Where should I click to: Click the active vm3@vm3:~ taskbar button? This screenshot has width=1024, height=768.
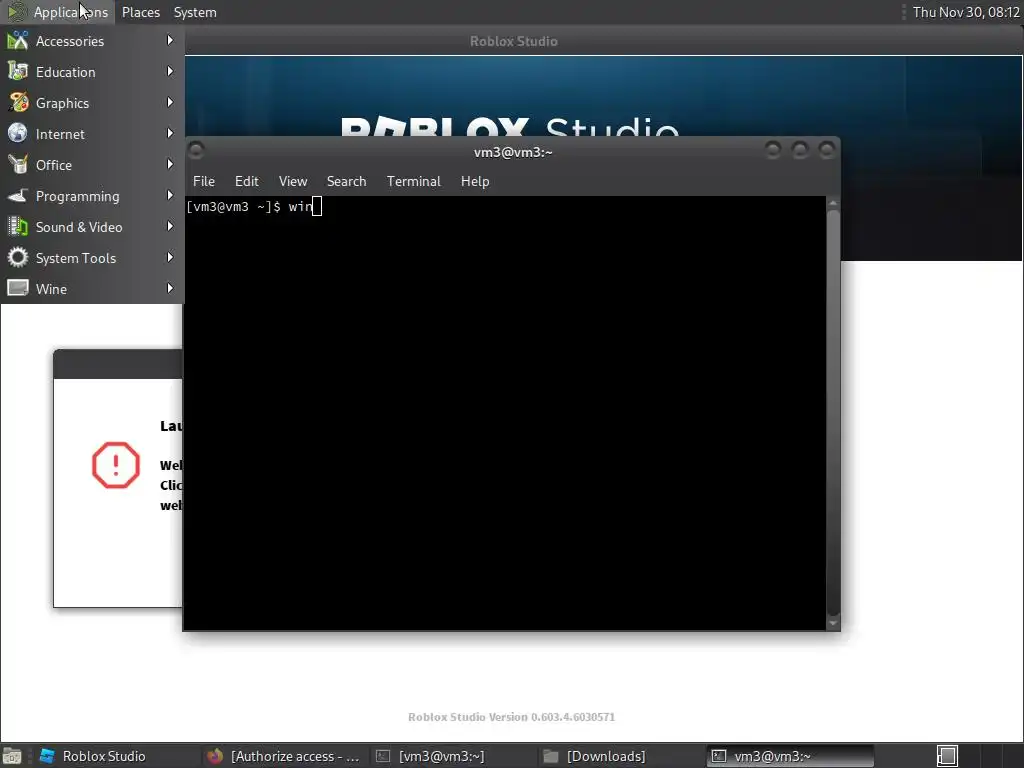tap(790, 756)
